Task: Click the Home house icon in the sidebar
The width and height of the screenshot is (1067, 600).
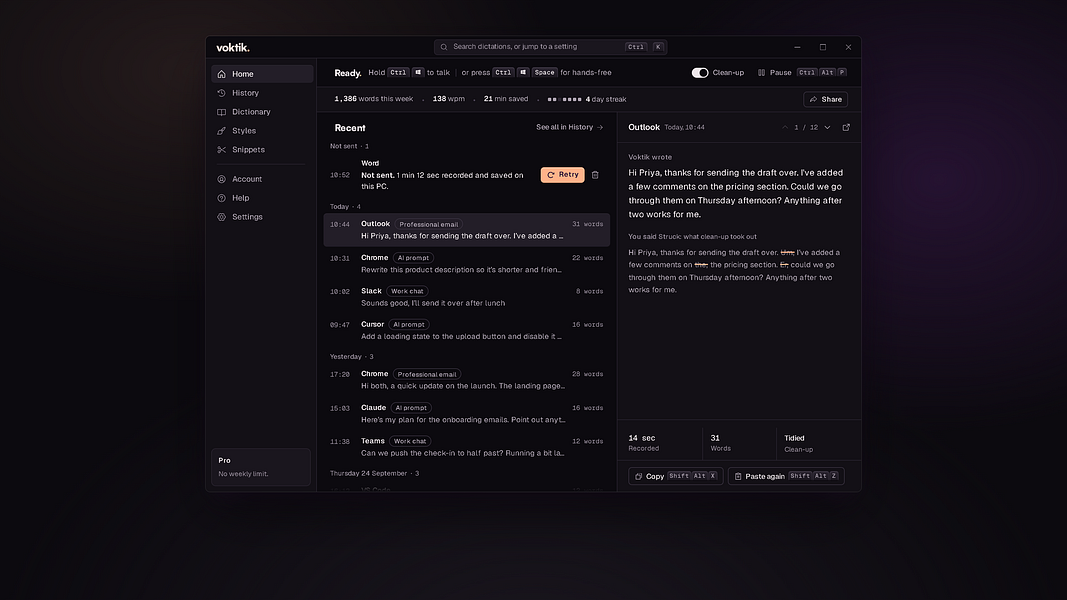Action: (x=221, y=74)
